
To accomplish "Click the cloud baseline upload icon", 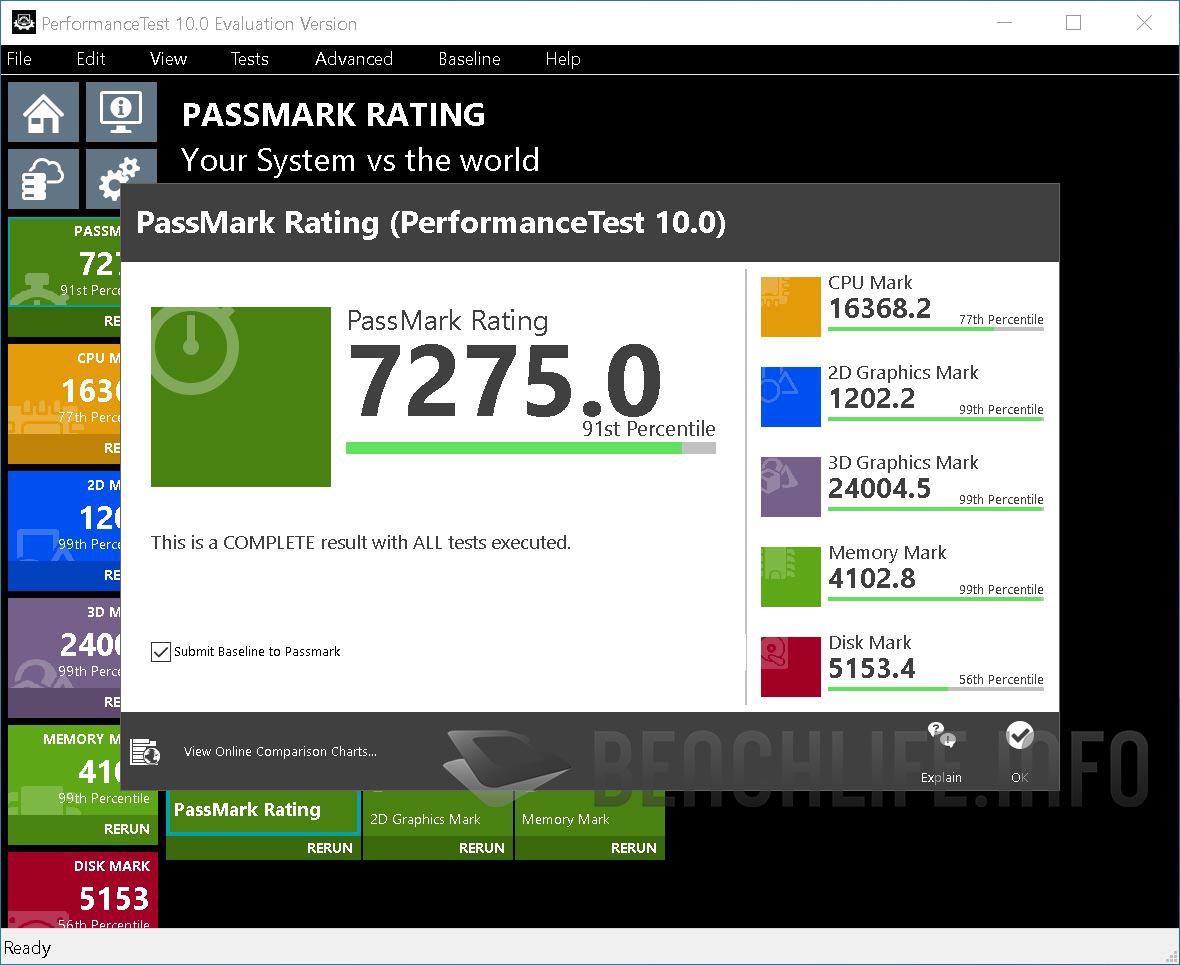I will [42, 178].
